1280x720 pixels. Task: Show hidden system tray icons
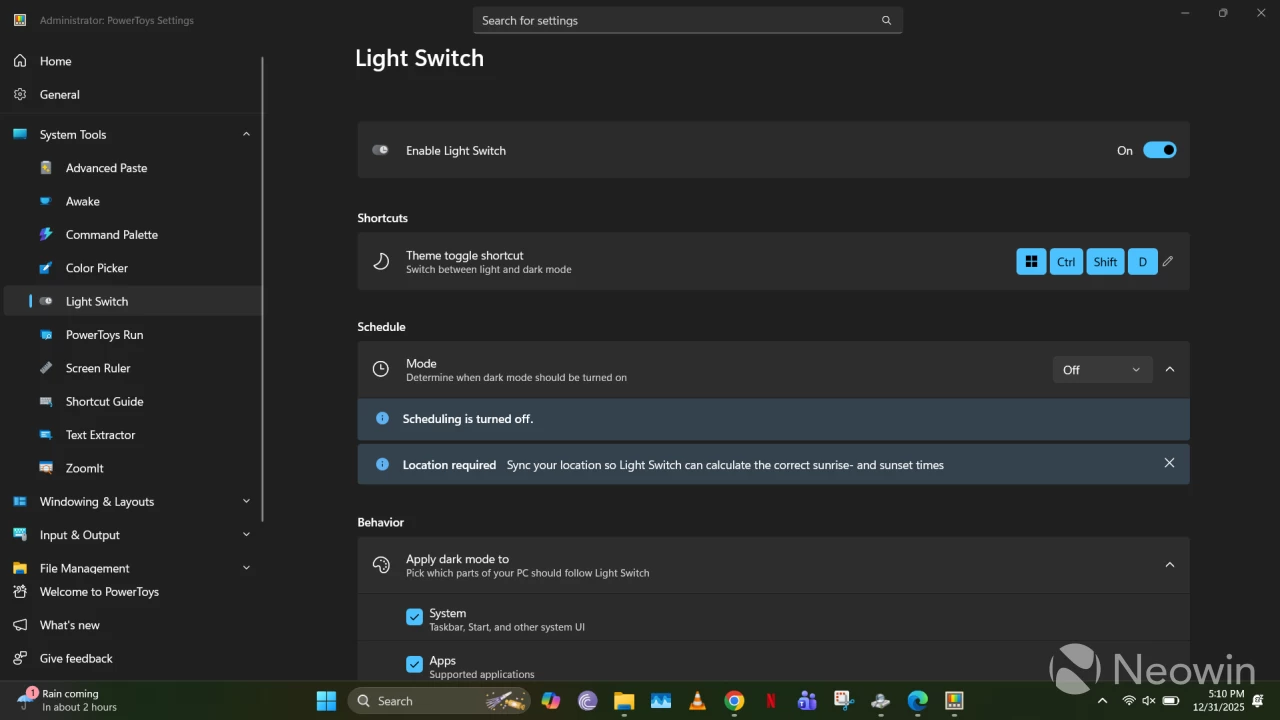pos(1102,701)
